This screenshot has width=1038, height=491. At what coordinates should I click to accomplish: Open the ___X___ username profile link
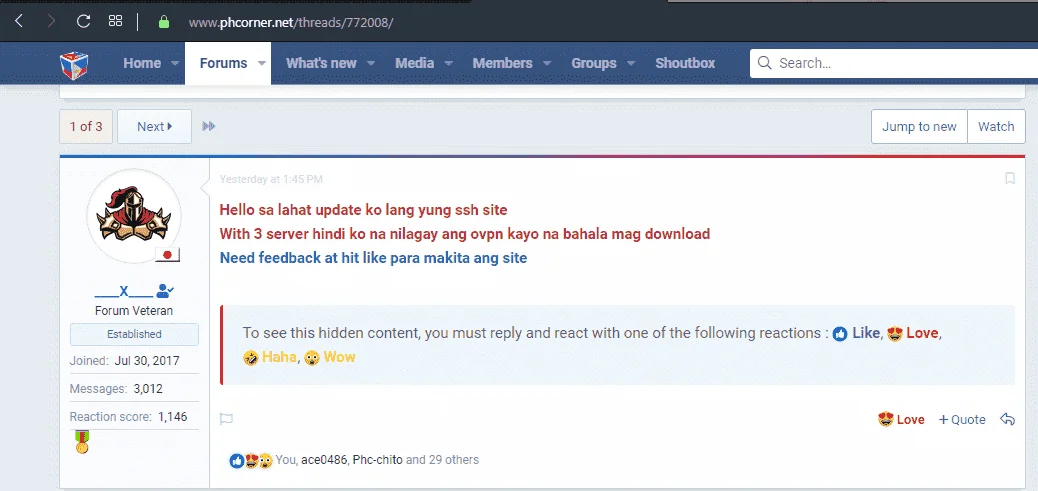coord(123,291)
